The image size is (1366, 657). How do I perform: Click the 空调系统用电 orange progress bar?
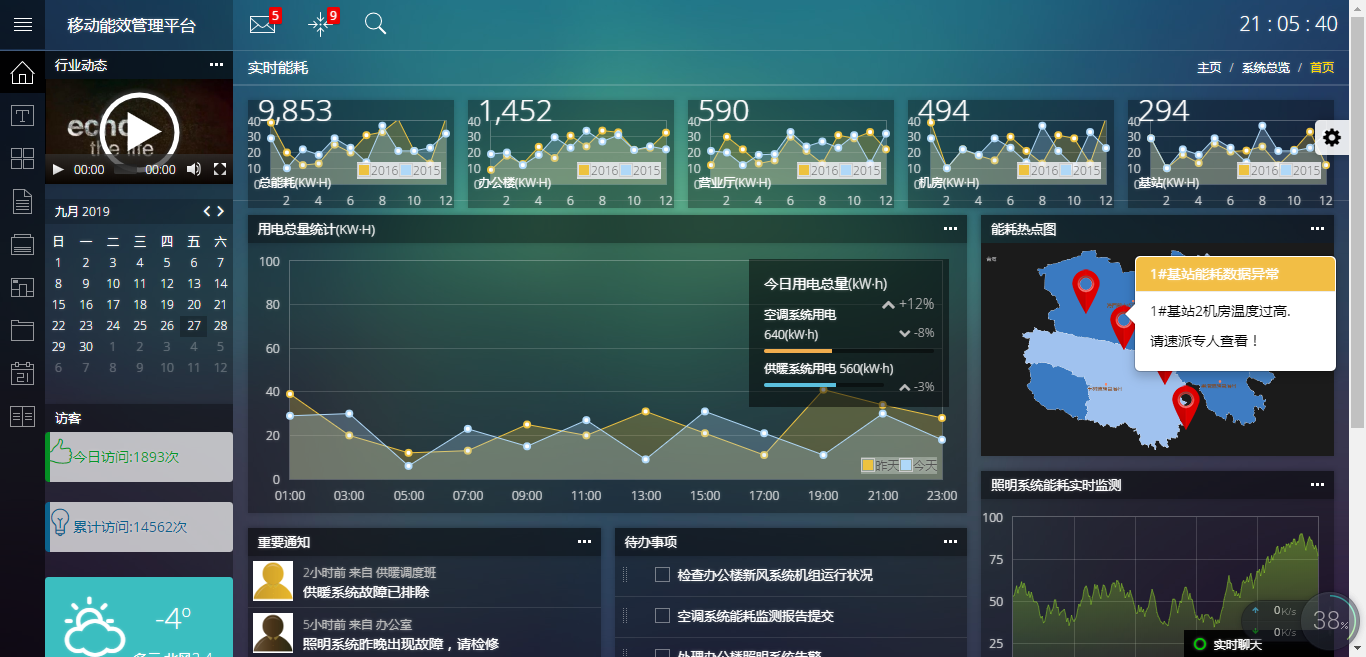coord(798,351)
